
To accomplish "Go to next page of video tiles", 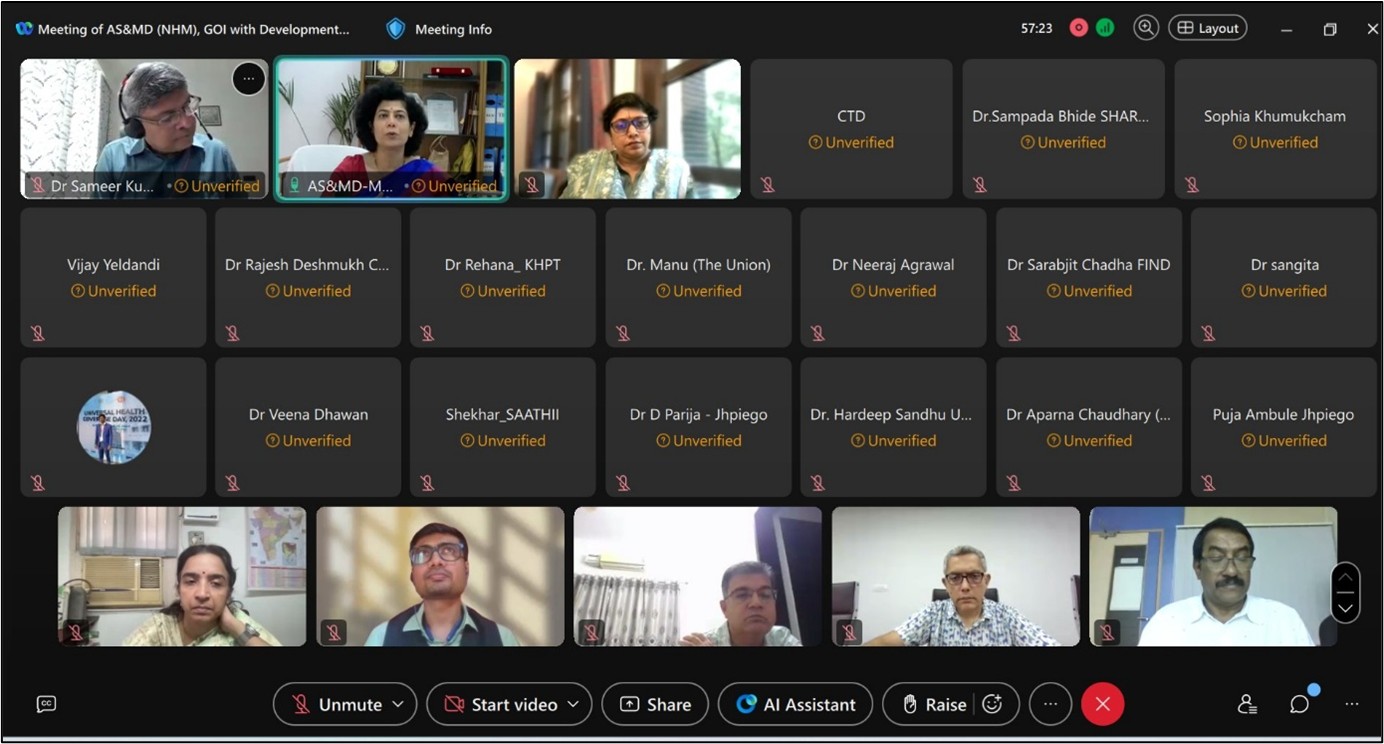I will tap(1345, 607).
